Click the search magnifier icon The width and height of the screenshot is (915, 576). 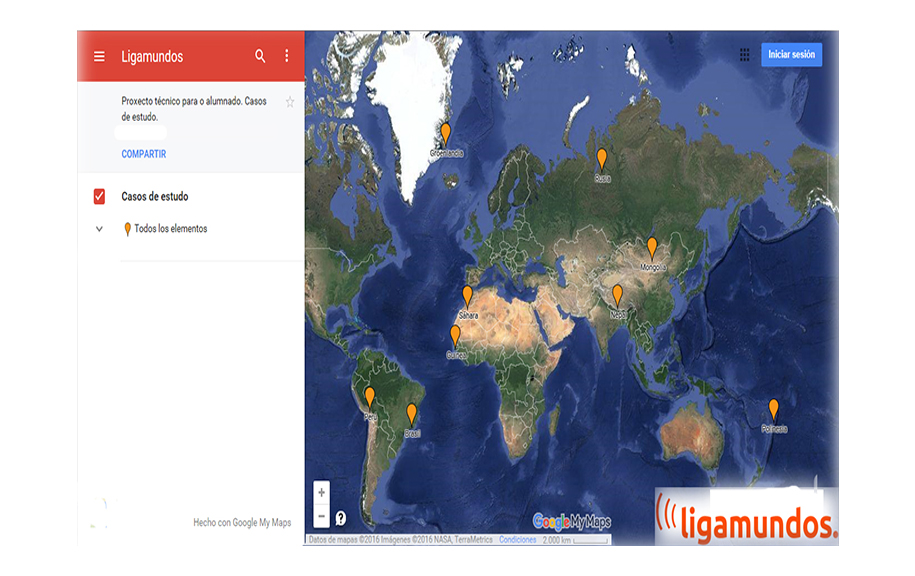260,56
